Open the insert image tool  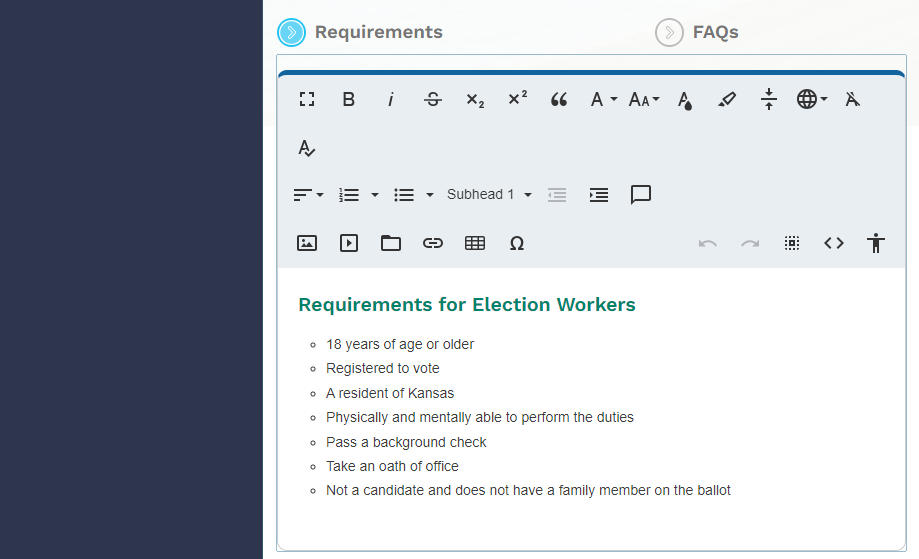[x=307, y=243]
